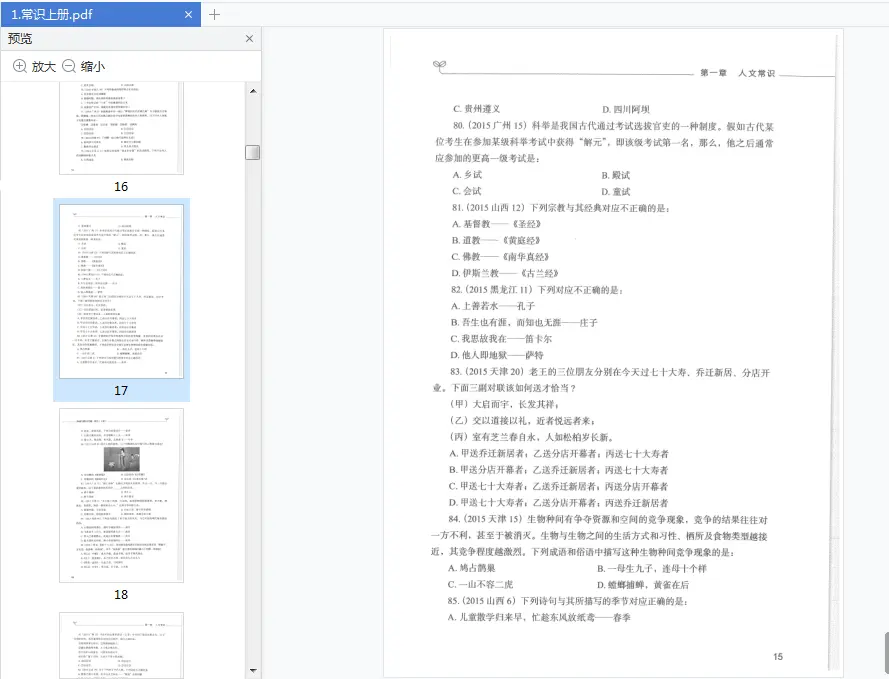The image size is (889, 679).
Task: Select page 16 thumbnail
Action: (x=121, y=128)
